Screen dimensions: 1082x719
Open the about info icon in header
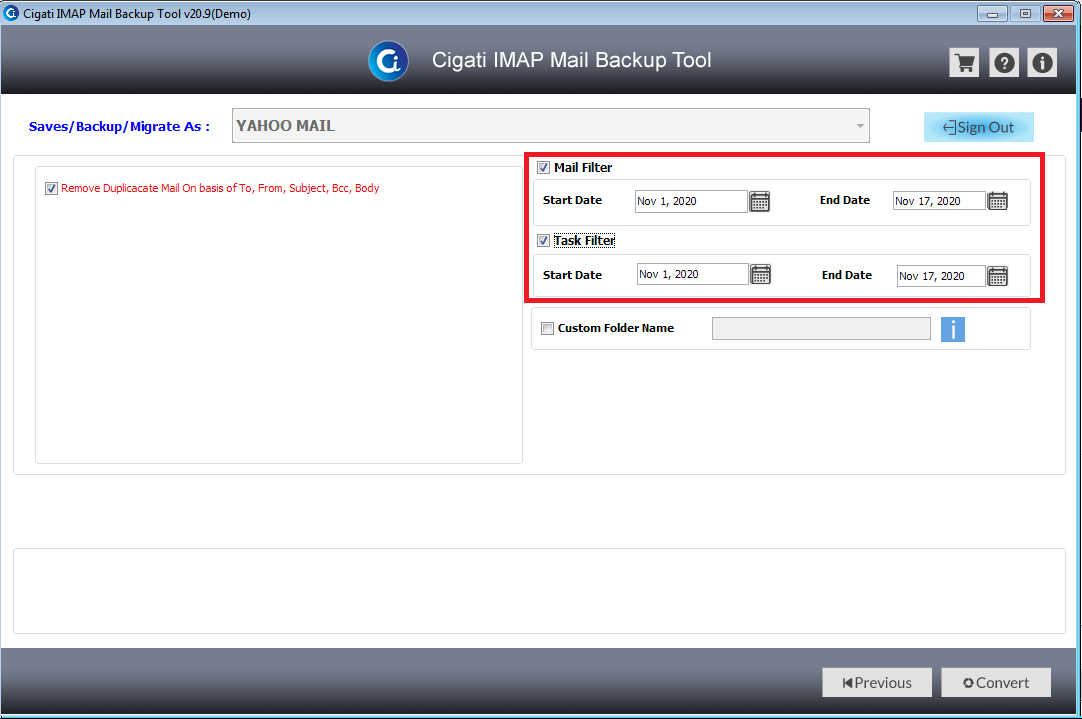[x=1042, y=63]
